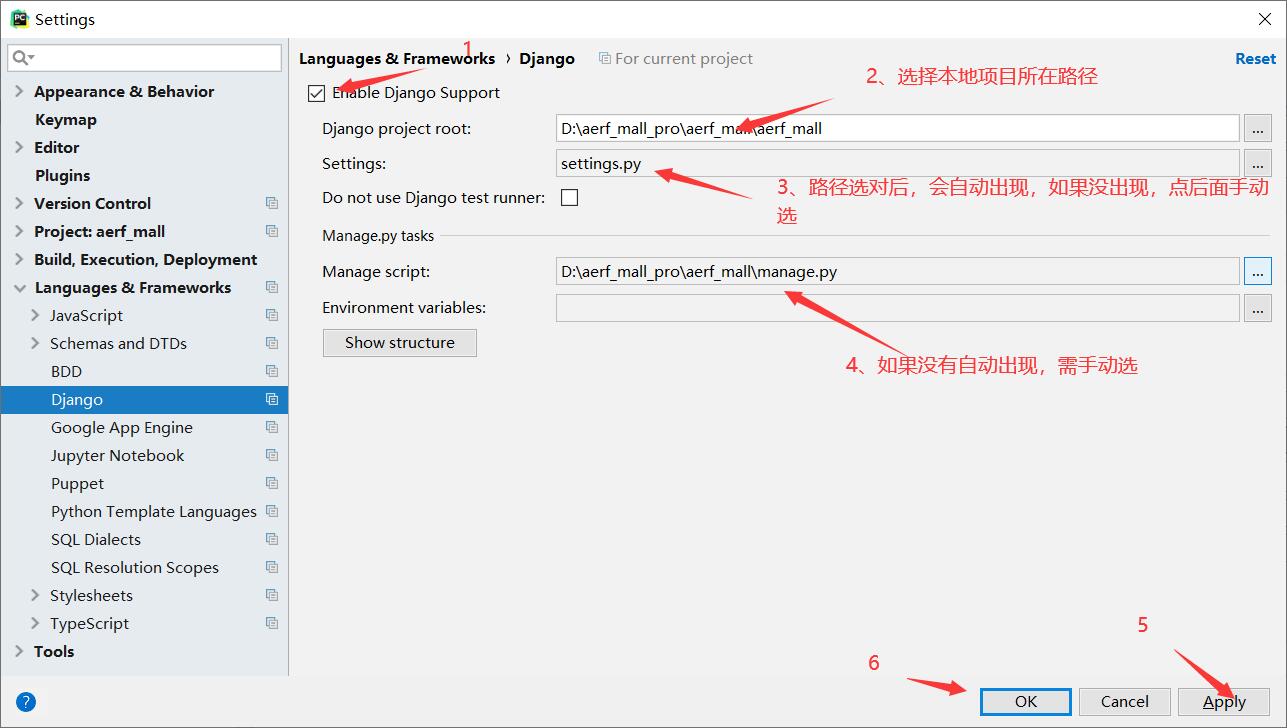This screenshot has height=728, width=1287.
Task: Expand the Editor section
Action: [19, 147]
